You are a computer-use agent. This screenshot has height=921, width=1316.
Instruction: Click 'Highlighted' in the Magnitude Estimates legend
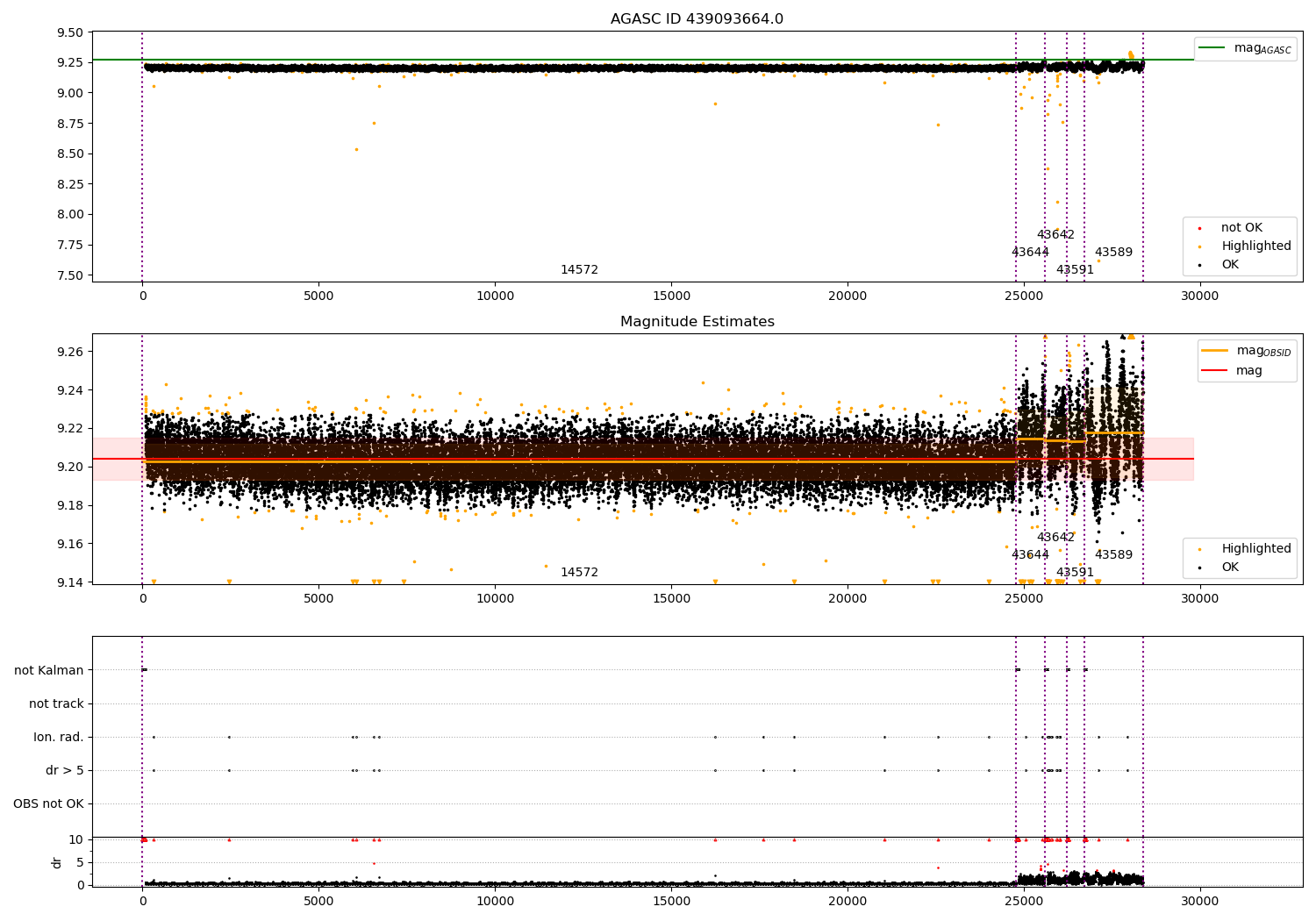pyautogui.click(x=1243, y=549)
